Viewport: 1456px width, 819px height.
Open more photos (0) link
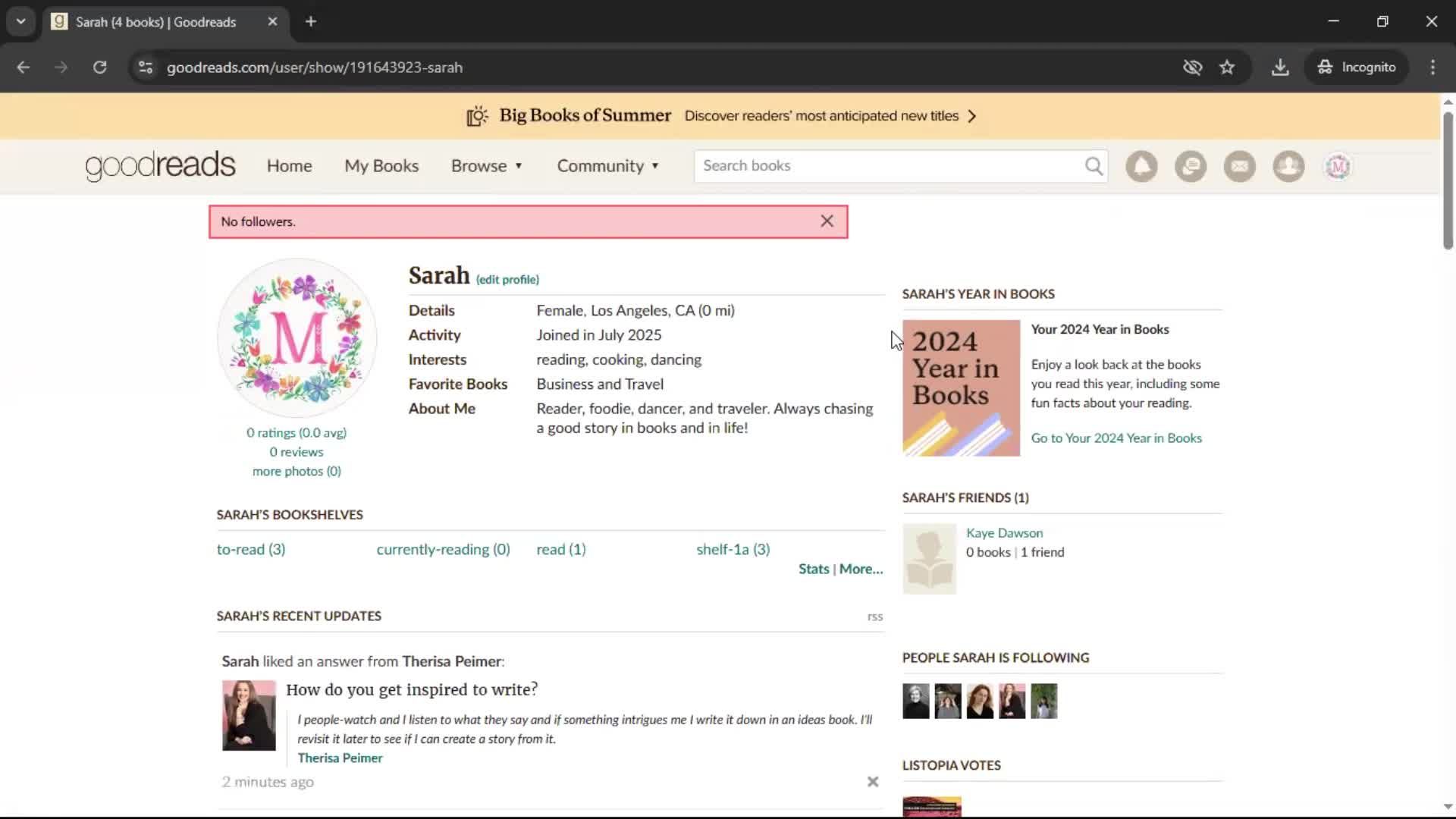click(297, 472)
